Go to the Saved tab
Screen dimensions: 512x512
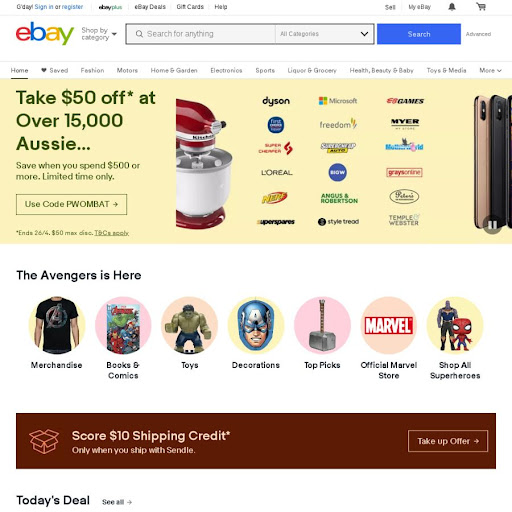pos(54,70)
